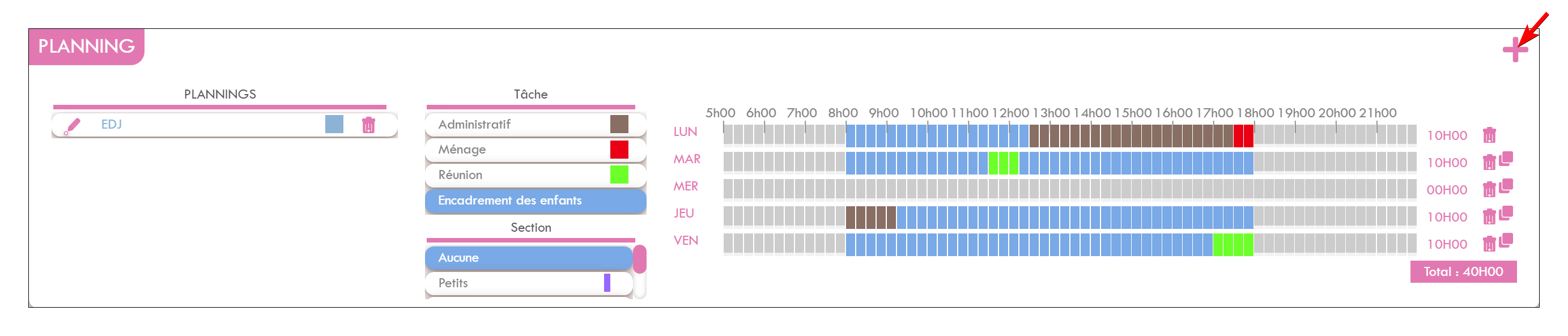Copy previous day onto MER row

(1506, 186)
